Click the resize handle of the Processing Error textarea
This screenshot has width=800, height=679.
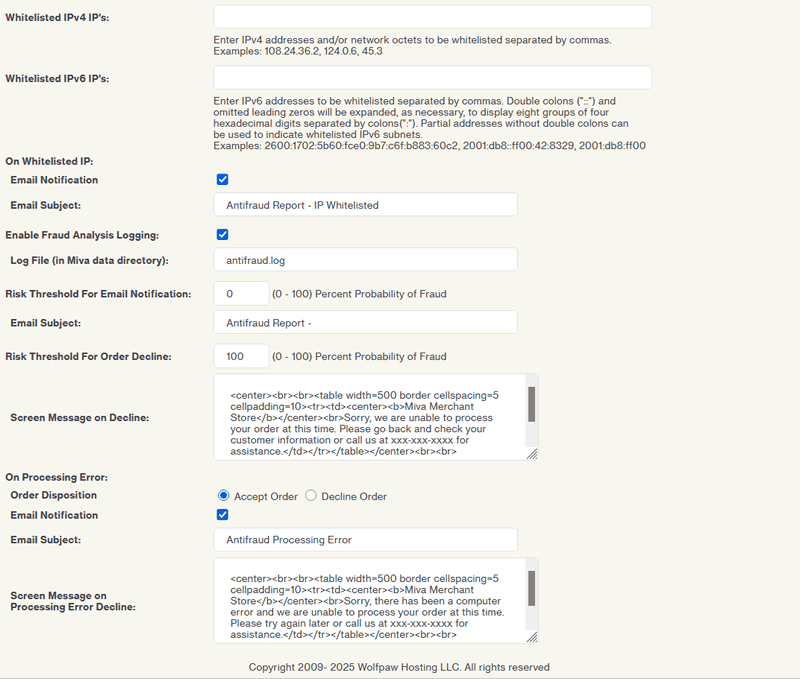click(x=532, y=637)
